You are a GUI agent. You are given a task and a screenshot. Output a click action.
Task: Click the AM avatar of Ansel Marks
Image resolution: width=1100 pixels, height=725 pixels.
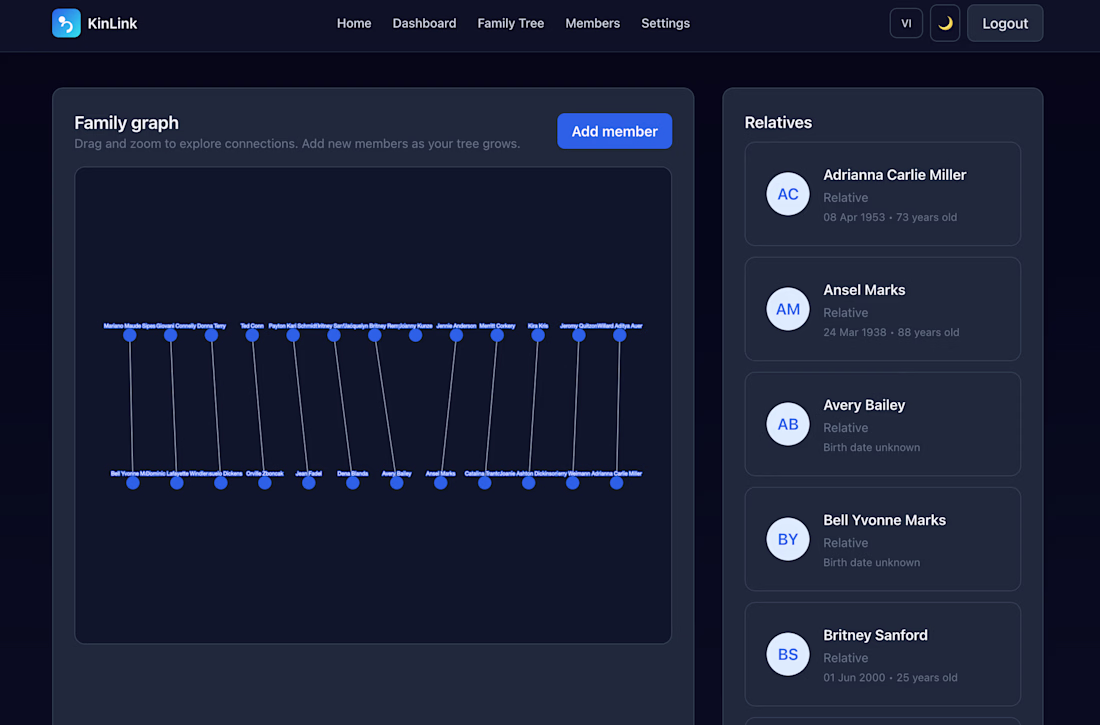pyautogui.click(x=788, y=309)
